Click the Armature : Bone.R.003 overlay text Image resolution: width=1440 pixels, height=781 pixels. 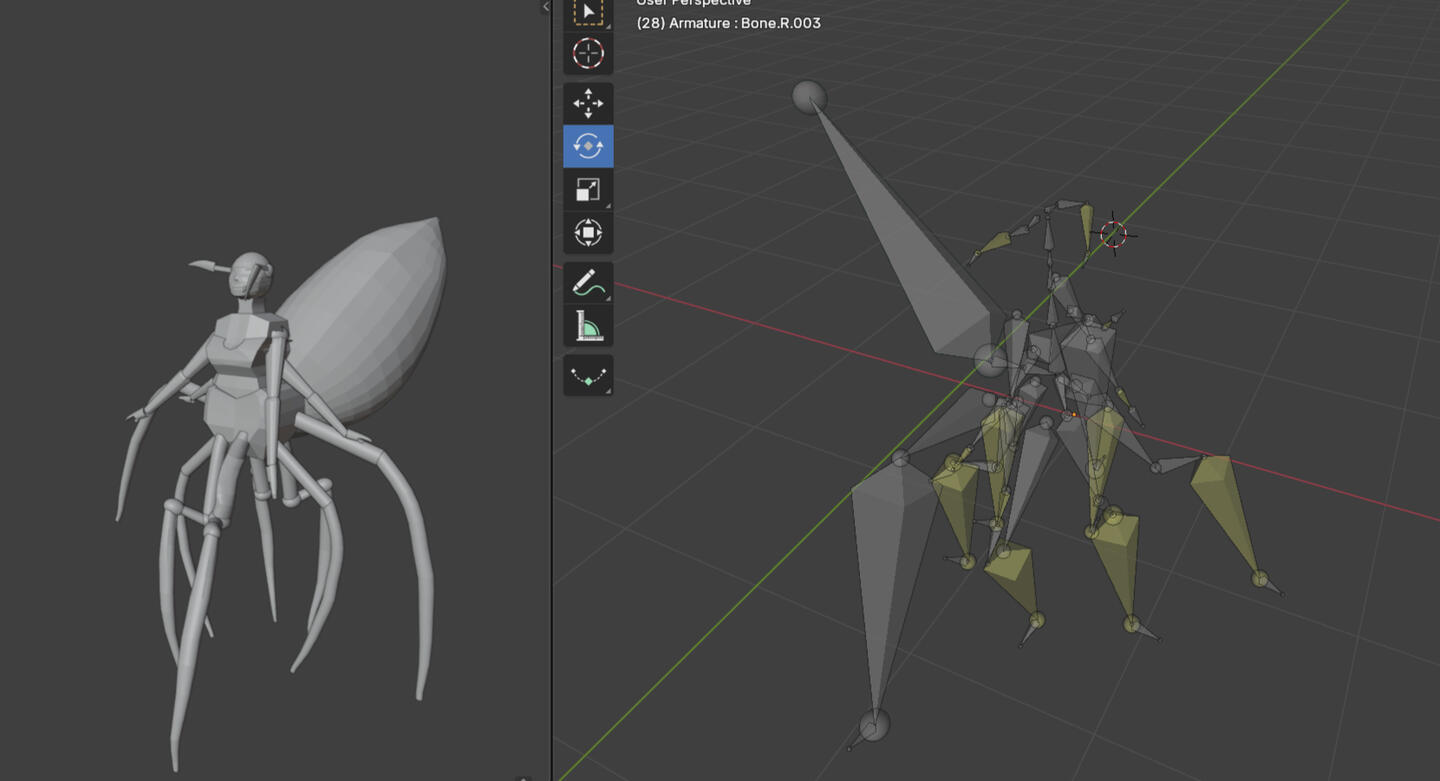(x=728, y=23)
